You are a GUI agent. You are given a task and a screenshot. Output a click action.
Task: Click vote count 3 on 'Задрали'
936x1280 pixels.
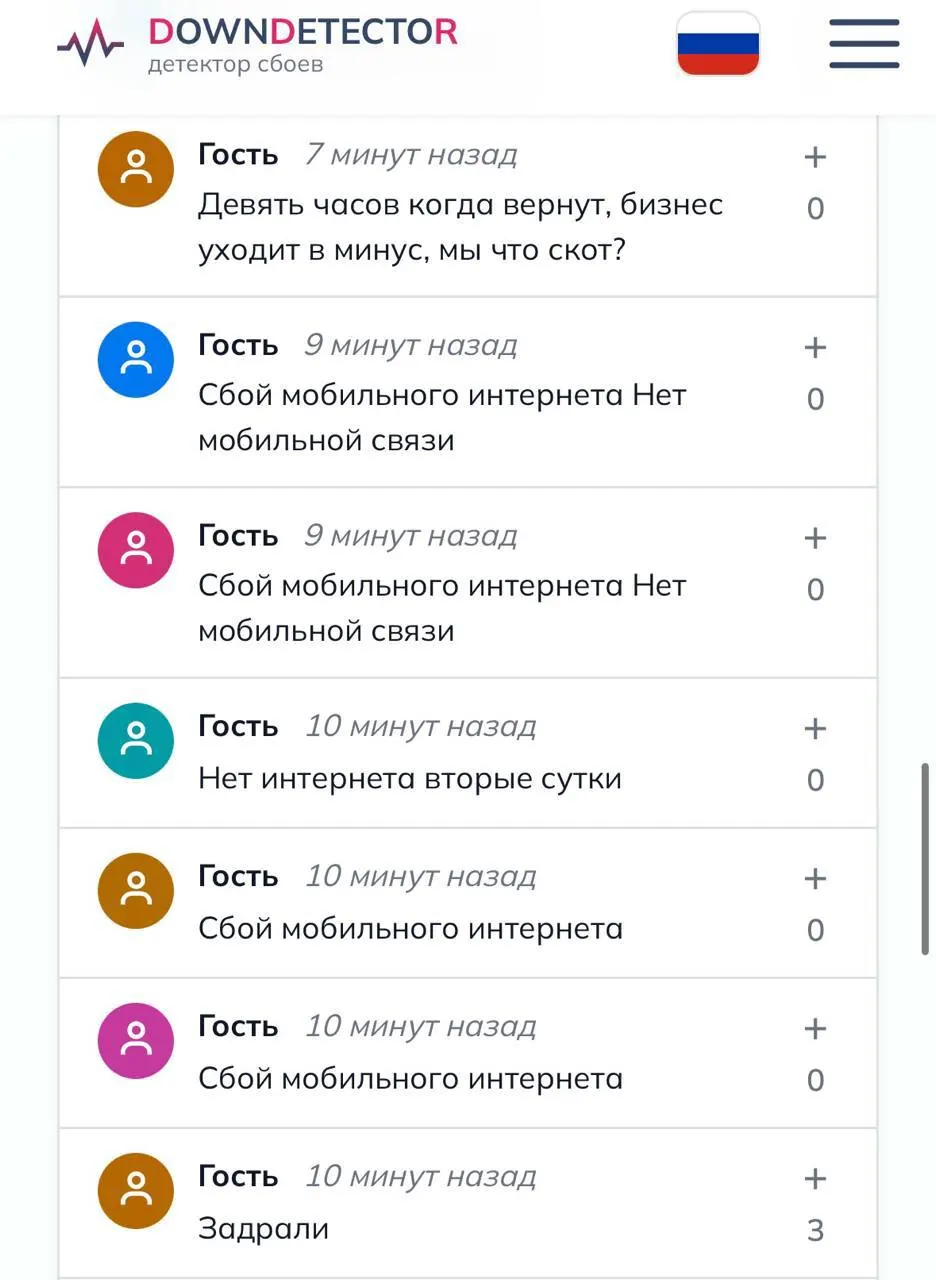click(x=815, y=1230)
